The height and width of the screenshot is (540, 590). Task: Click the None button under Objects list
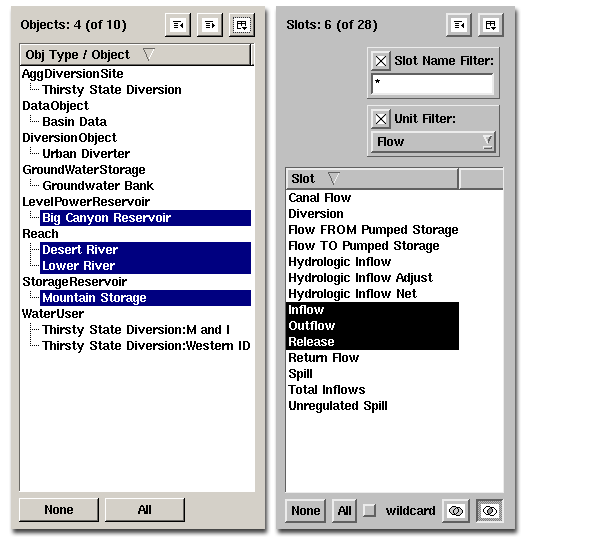(x=59, y=510)
